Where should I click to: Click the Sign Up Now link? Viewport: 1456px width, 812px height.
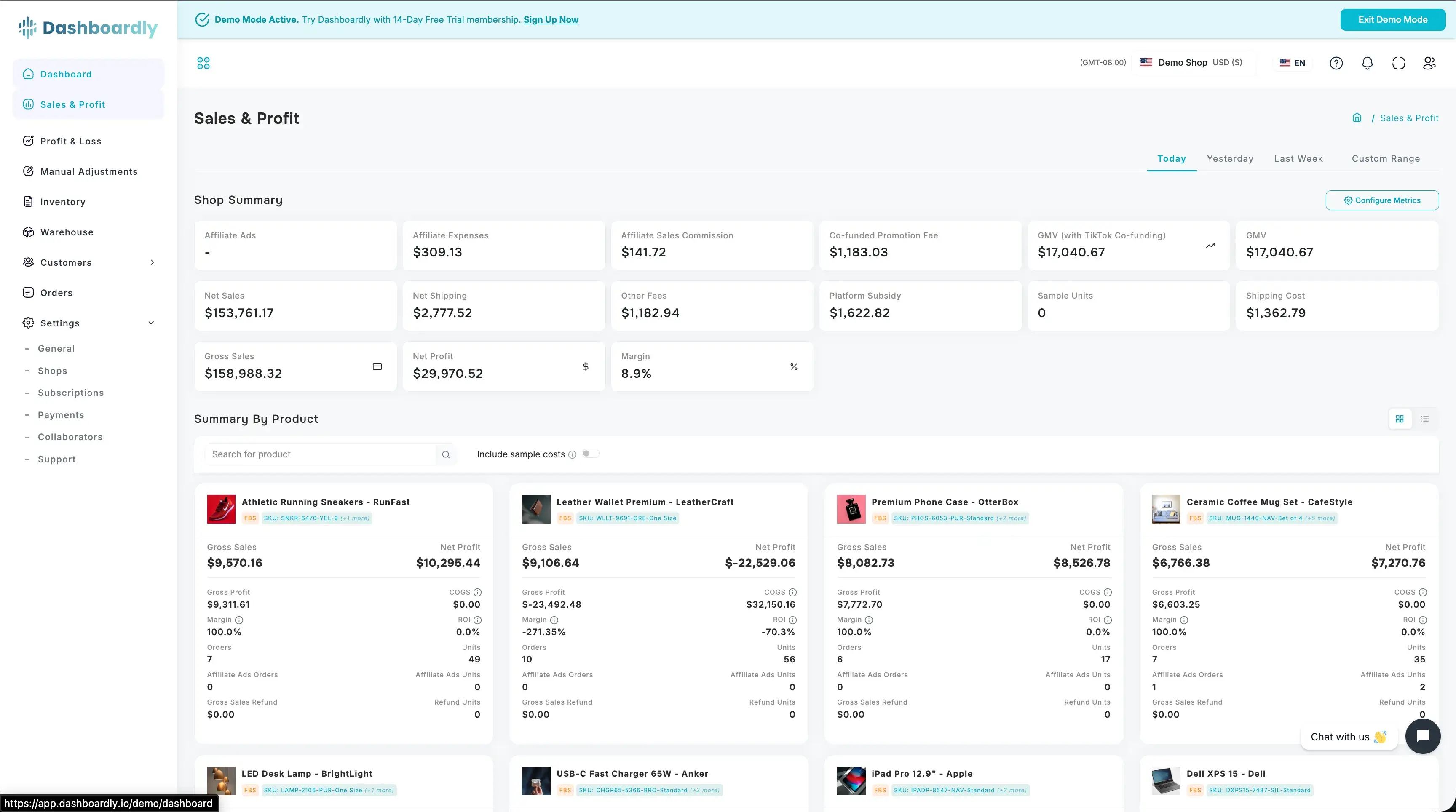pyautogui.click(x=551, y=20)
